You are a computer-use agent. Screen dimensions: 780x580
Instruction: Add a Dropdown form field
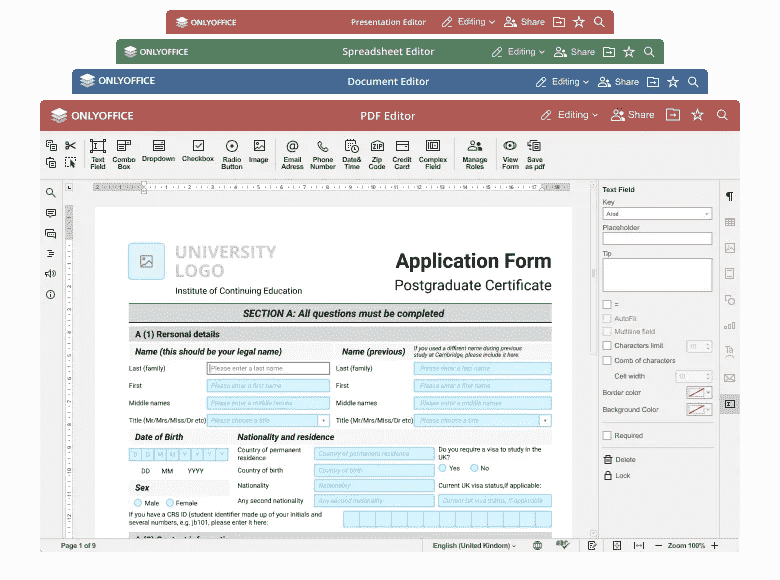159,151
